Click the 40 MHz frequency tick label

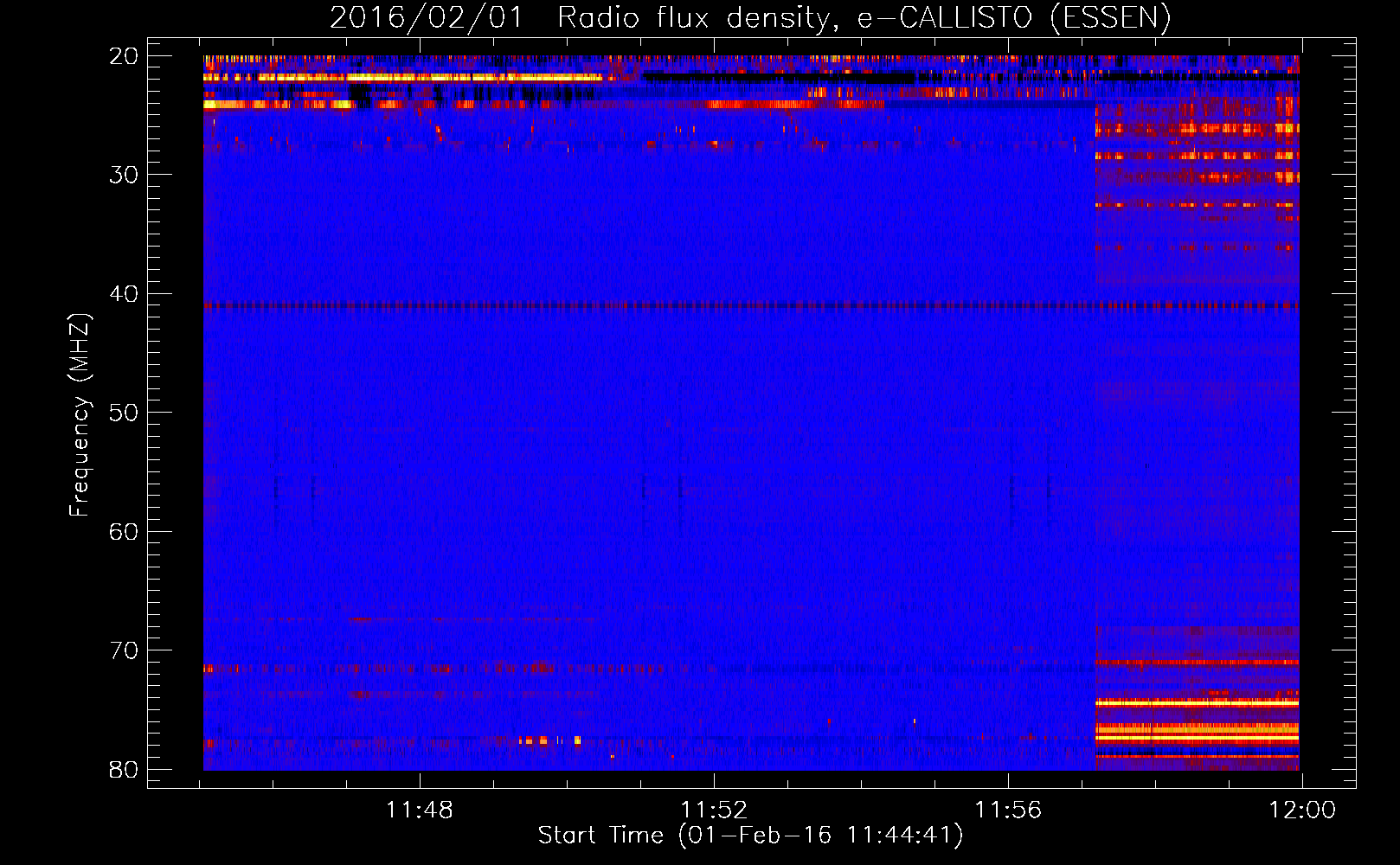point(124,294)
